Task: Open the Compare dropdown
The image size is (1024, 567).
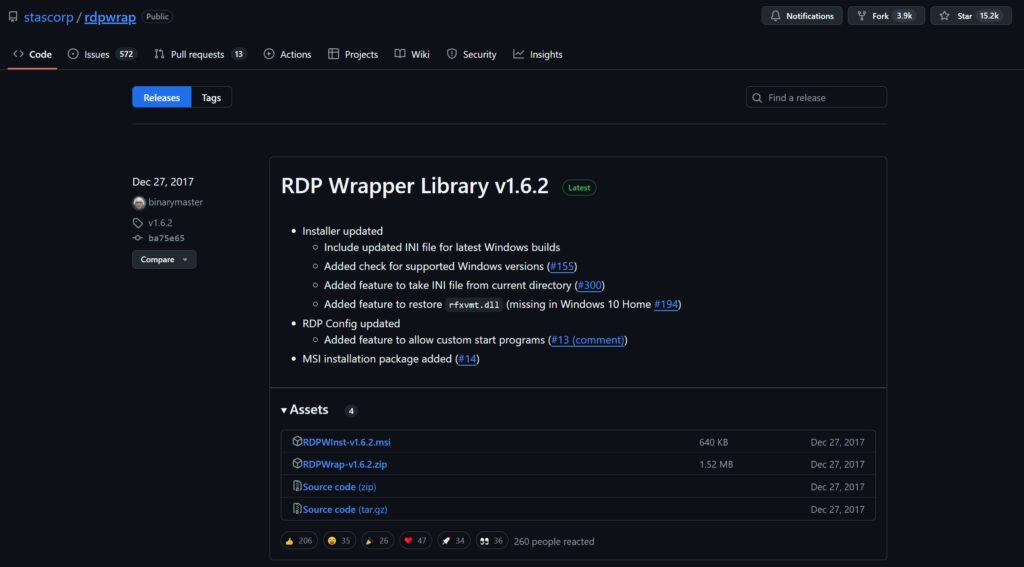Action: [x=164, y=259]
